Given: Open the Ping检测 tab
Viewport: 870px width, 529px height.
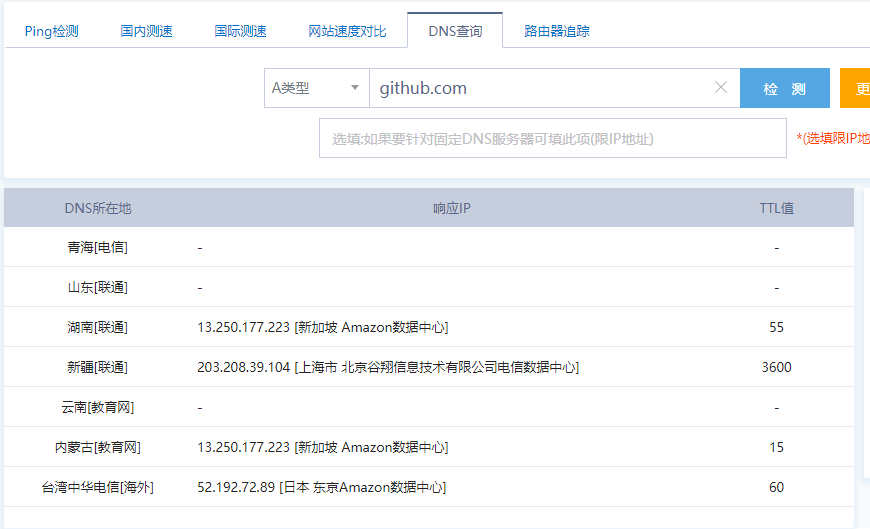Looking at the screenshot, I should pos(52,31).
